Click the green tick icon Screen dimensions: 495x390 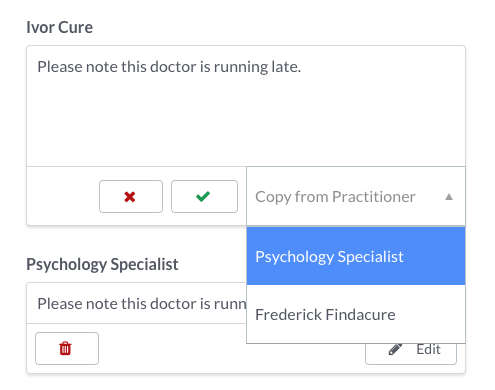tap(203, 196)
